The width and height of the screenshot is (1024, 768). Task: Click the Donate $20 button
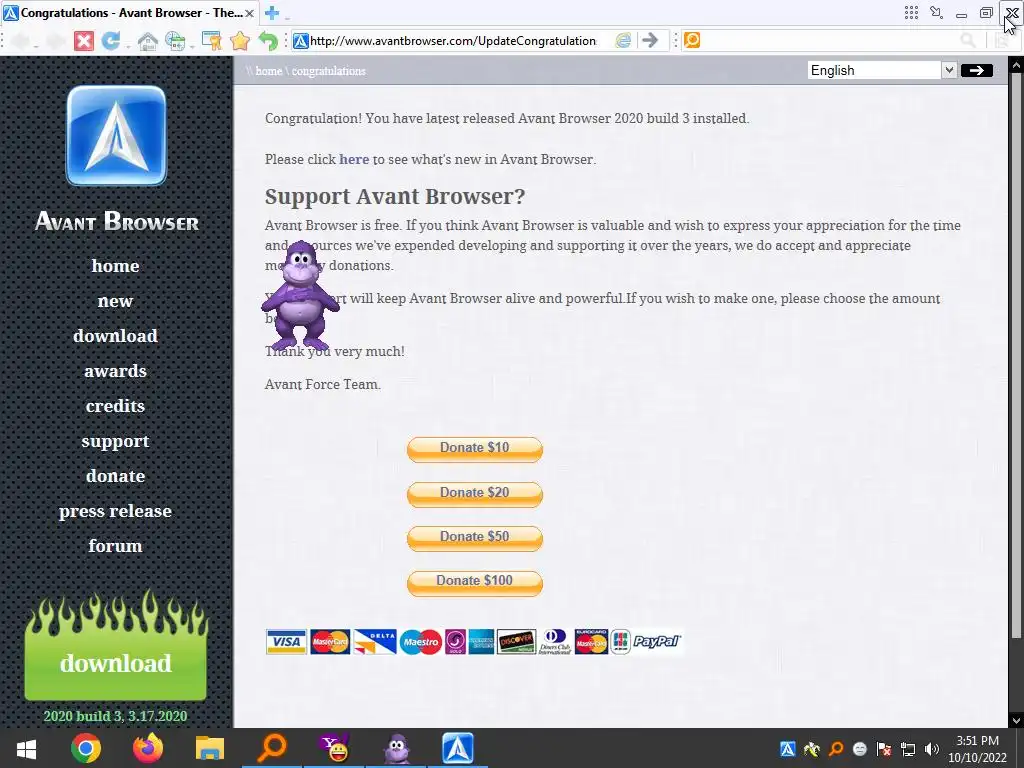click(x=475, y=494)
